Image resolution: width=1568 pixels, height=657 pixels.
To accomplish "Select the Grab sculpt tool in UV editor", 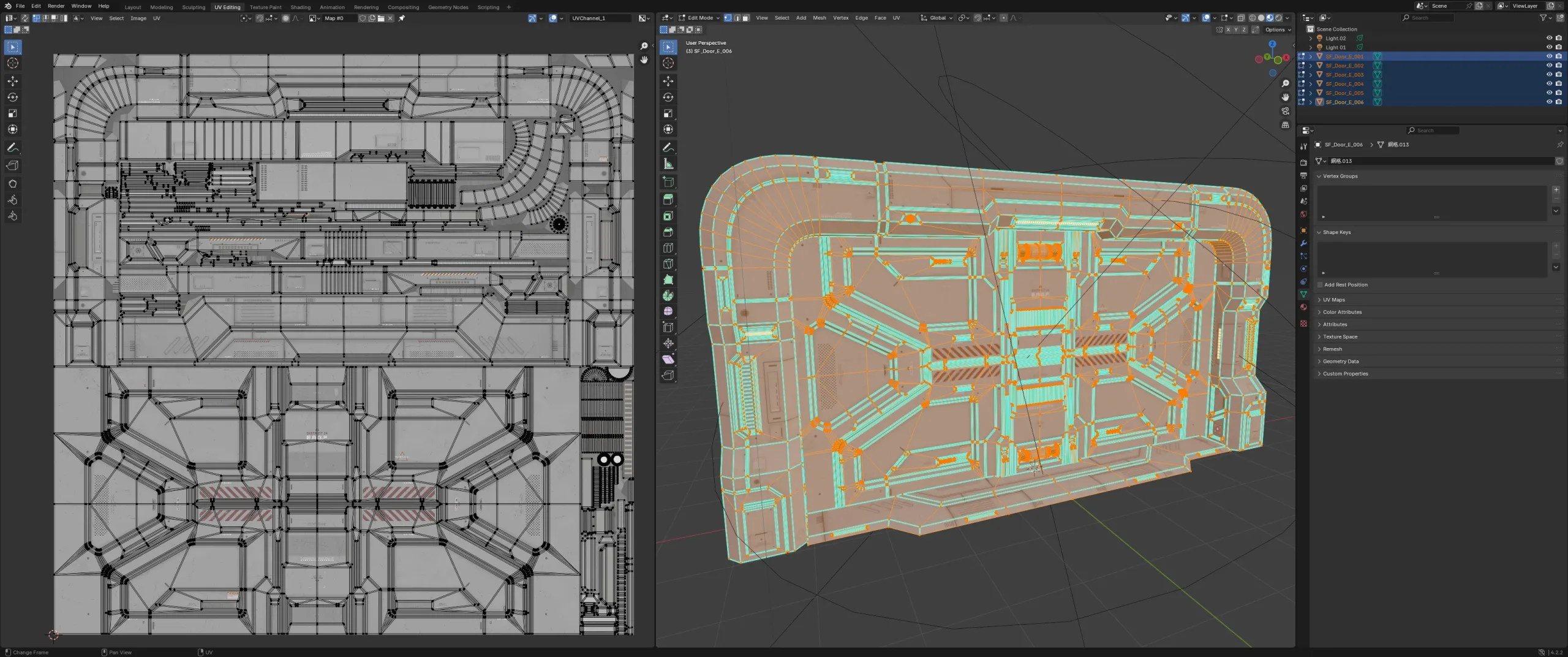I will [12, 184].
